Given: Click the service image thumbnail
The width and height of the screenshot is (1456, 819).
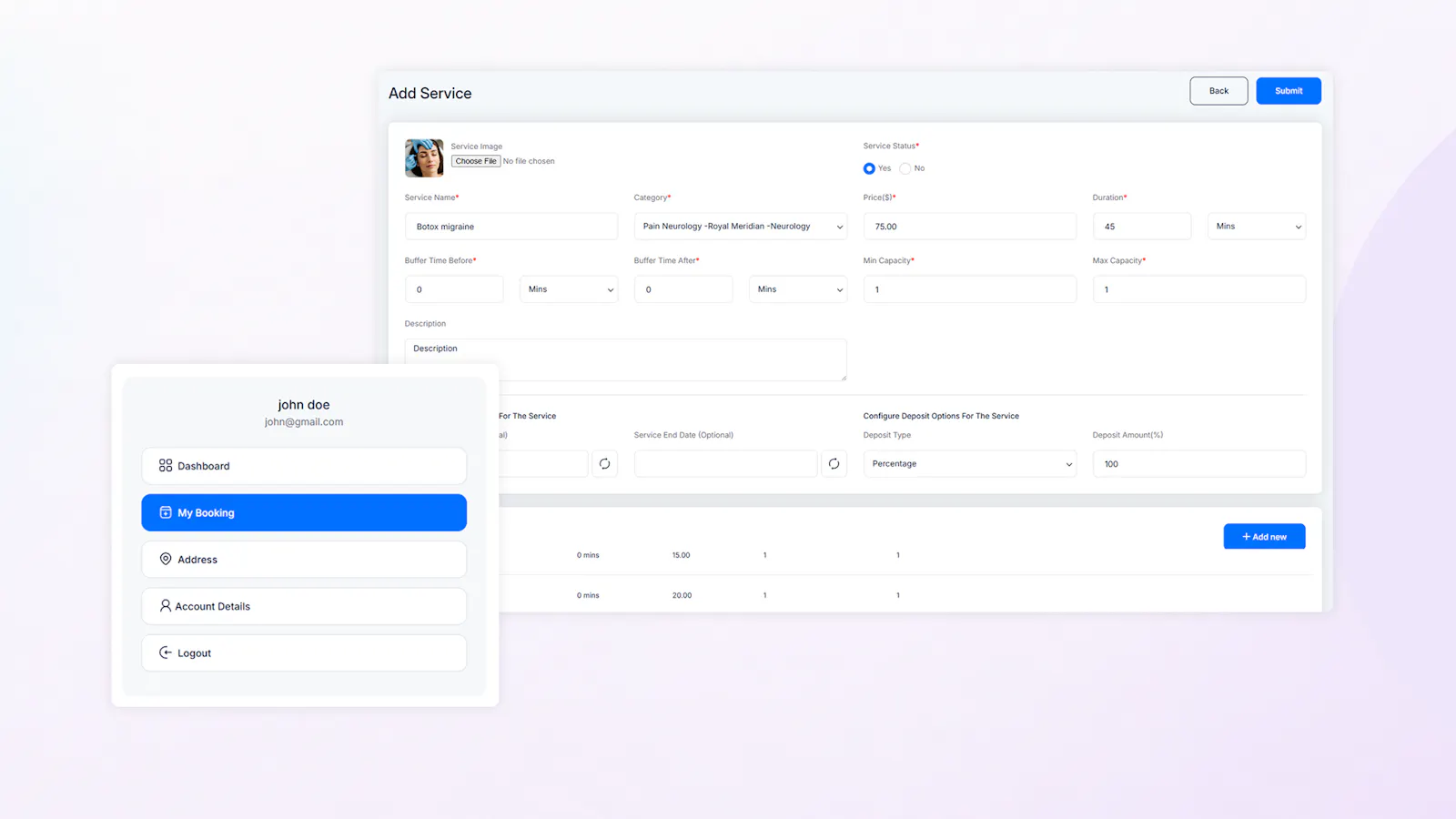Looking at the screenshot, I should click(424, 158).
